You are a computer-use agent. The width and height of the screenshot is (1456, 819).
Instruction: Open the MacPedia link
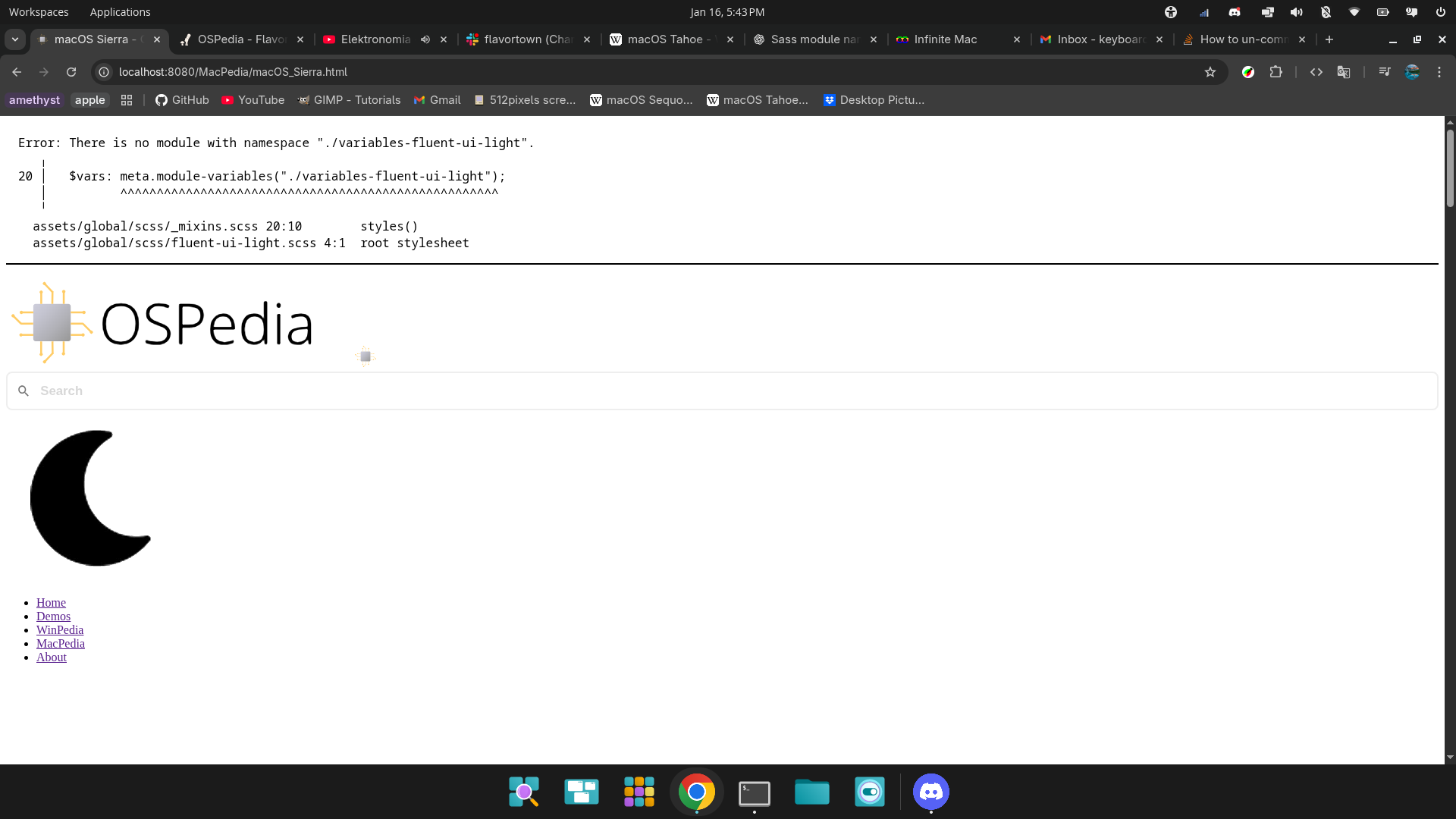click(x=61, y=644)
